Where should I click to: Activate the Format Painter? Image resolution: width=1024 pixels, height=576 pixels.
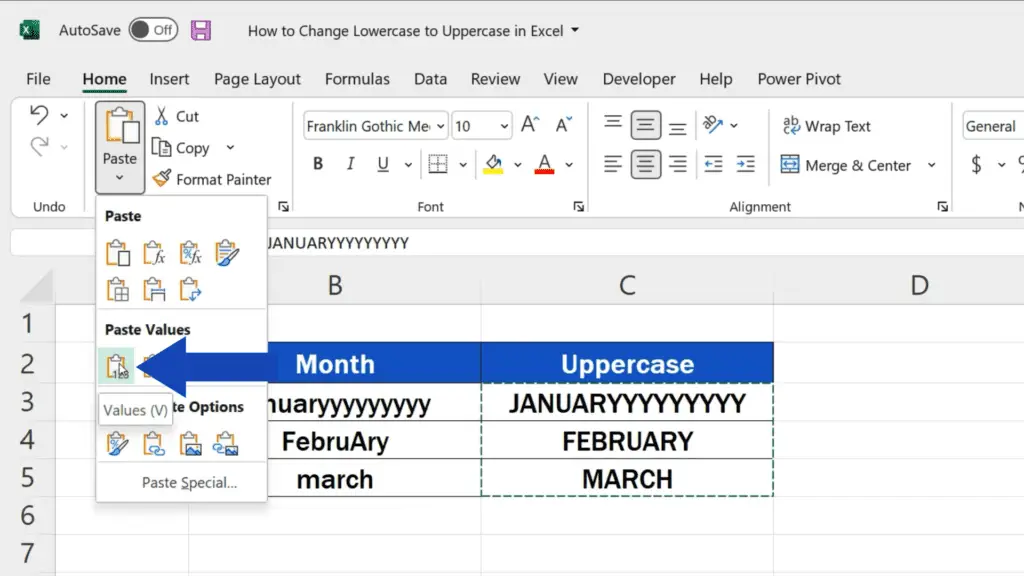tap(212, 179)
